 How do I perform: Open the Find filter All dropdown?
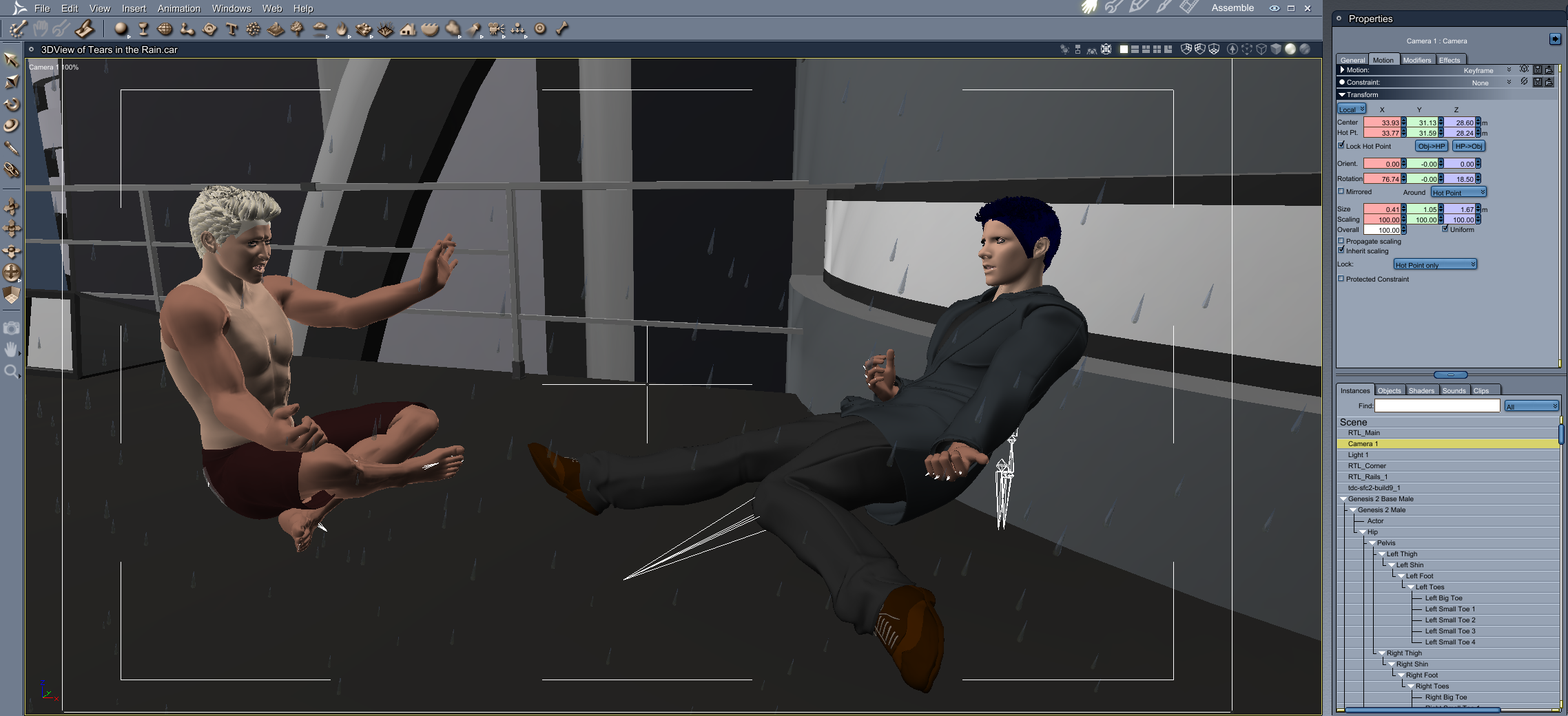[x=1531, y=406]
